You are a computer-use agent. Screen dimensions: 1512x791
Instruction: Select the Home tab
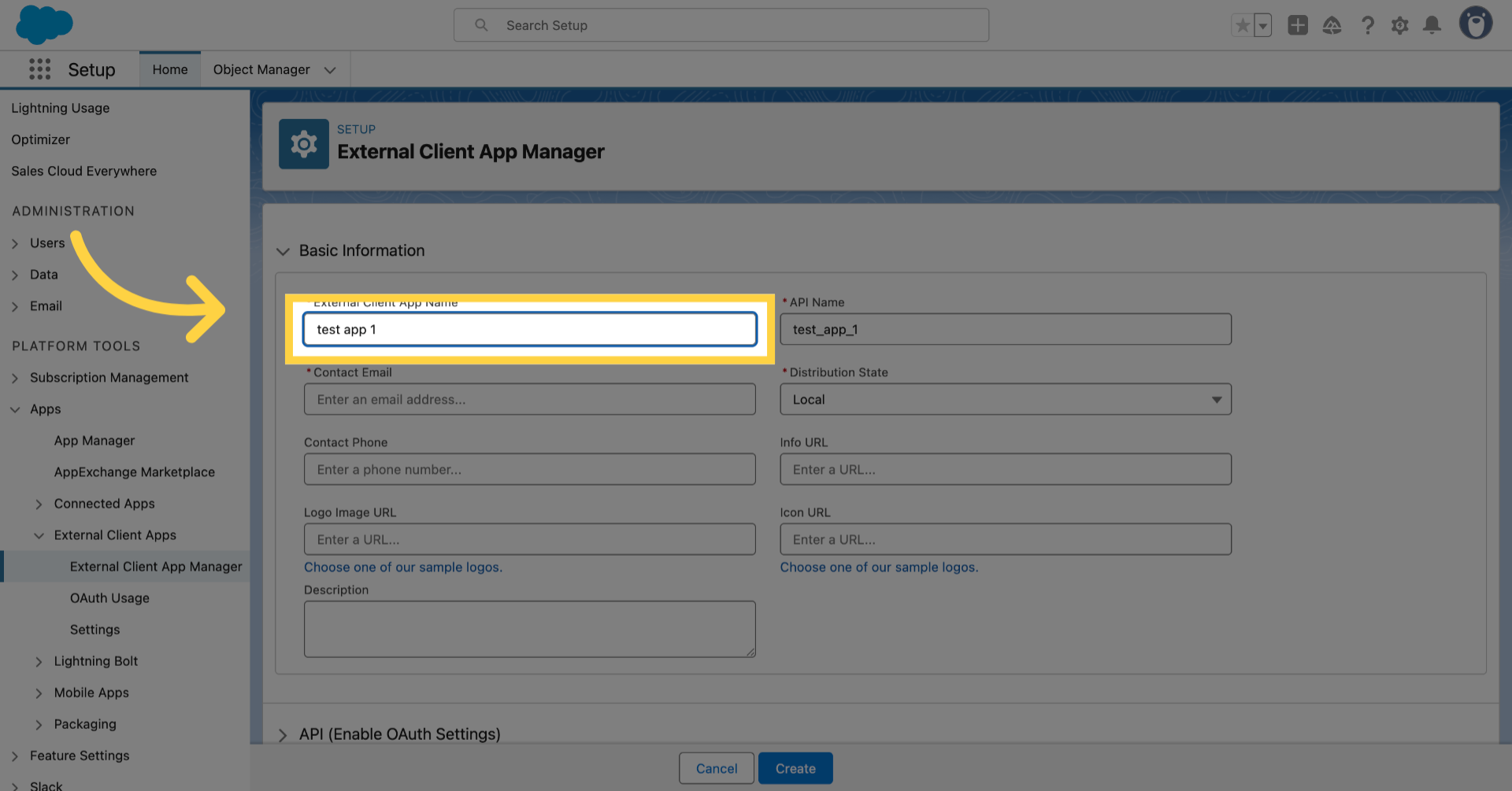169,69
